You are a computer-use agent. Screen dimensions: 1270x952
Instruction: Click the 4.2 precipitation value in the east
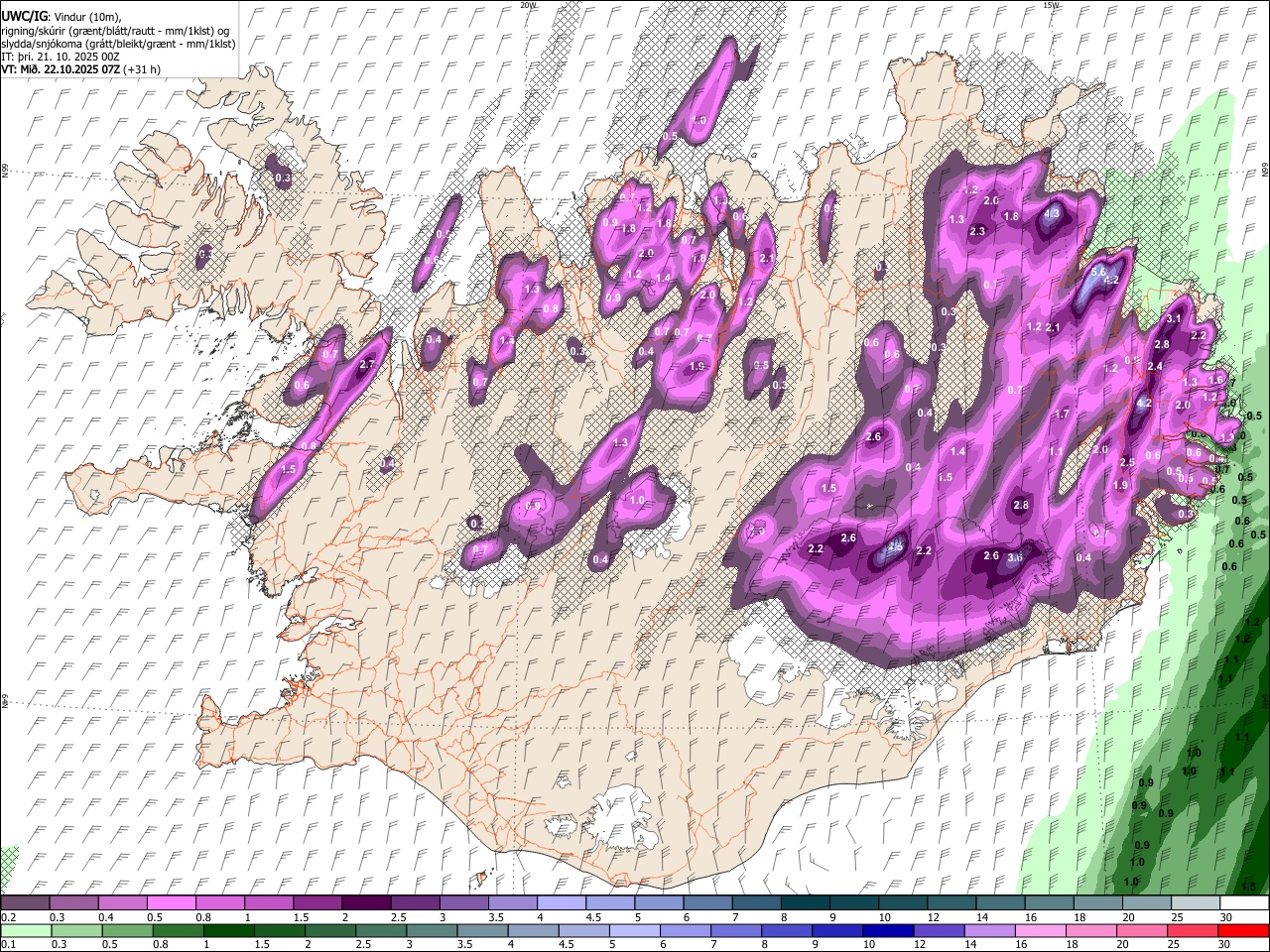point(1143,404)
